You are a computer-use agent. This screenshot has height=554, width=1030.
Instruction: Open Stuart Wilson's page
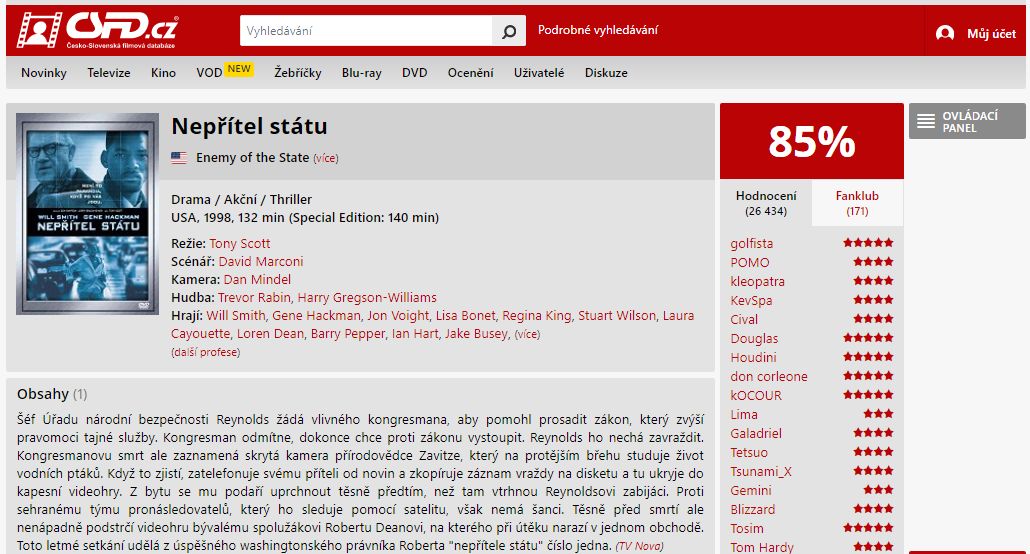pyautogui.click(x=617, y=315)
